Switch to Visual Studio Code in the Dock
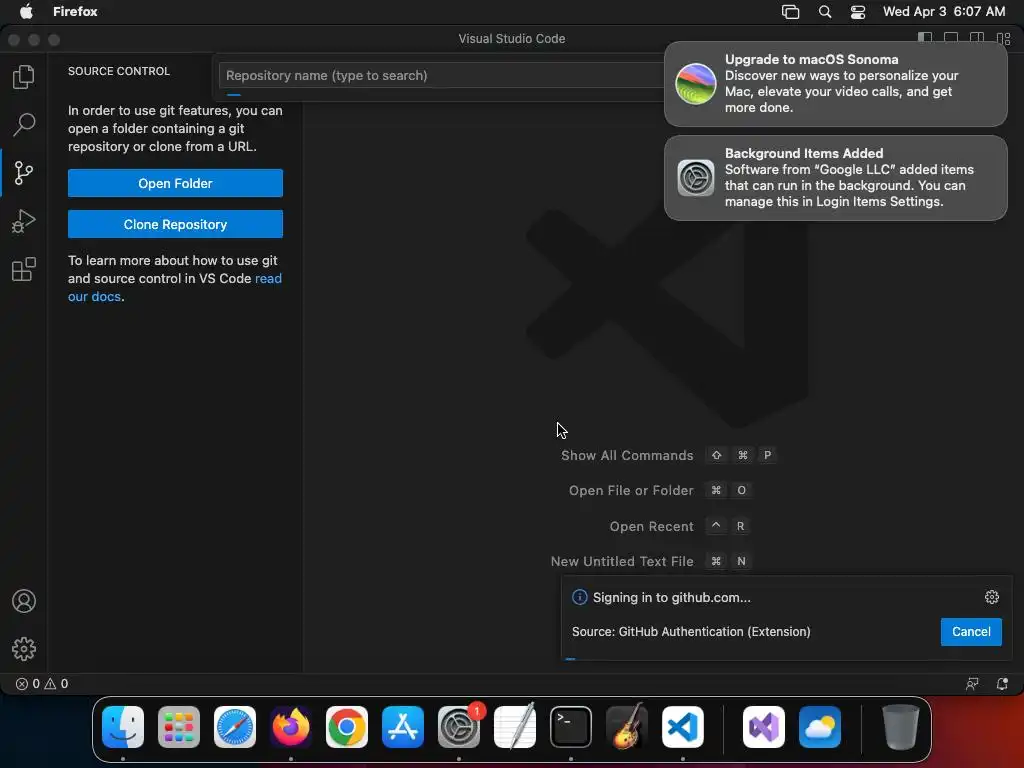 pyautogui.click(x=682, y=727)
